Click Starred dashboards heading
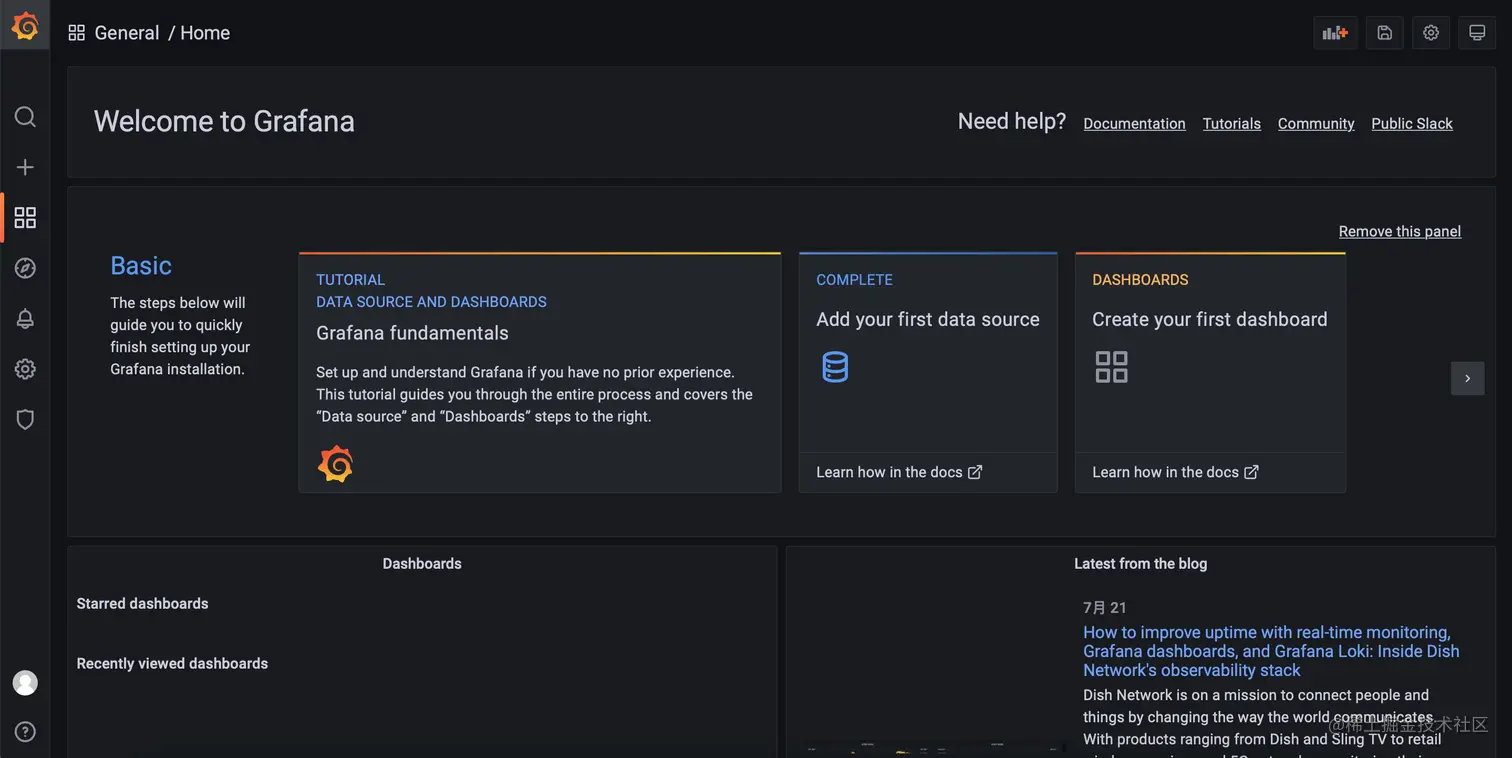 143,604
